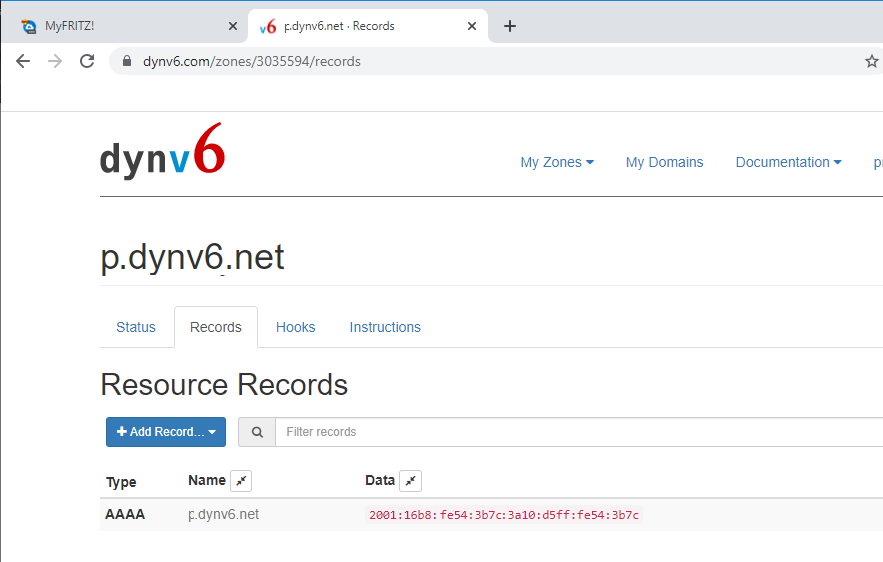The image size is (883, 562).
Task: Toggle the Name column collapse icon
Action: tap(241, 481)
